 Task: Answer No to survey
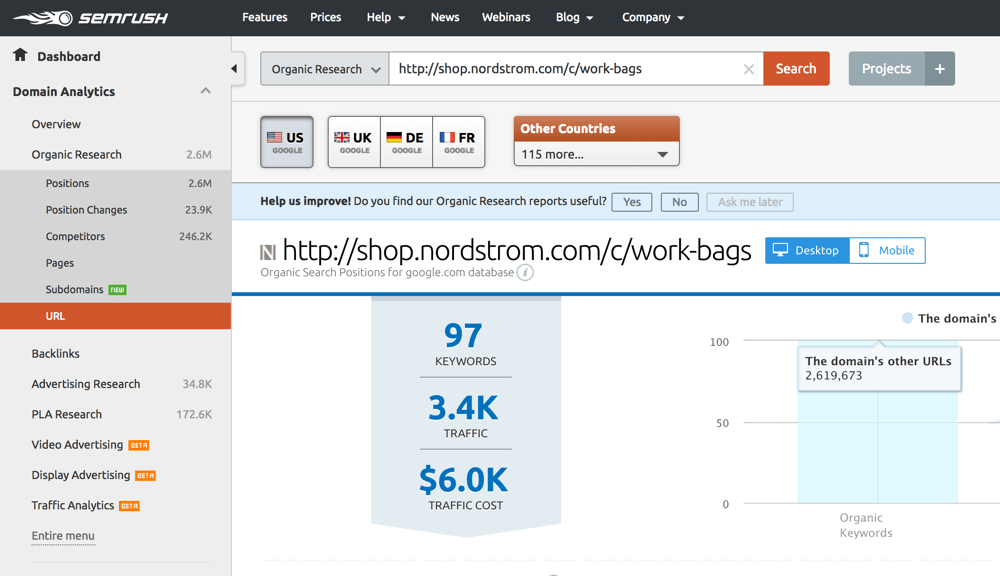[x=679, y=202]
